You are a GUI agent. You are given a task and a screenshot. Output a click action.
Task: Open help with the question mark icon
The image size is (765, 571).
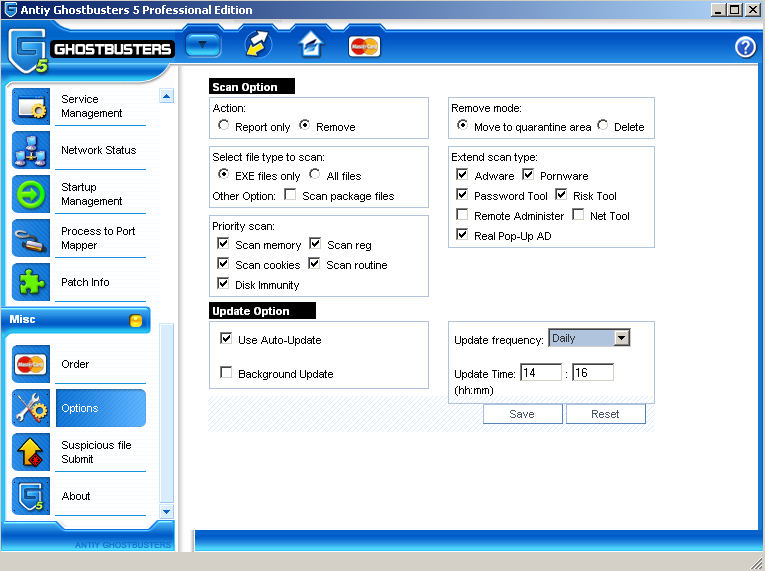pyautogui.click(x=745, y=47)
